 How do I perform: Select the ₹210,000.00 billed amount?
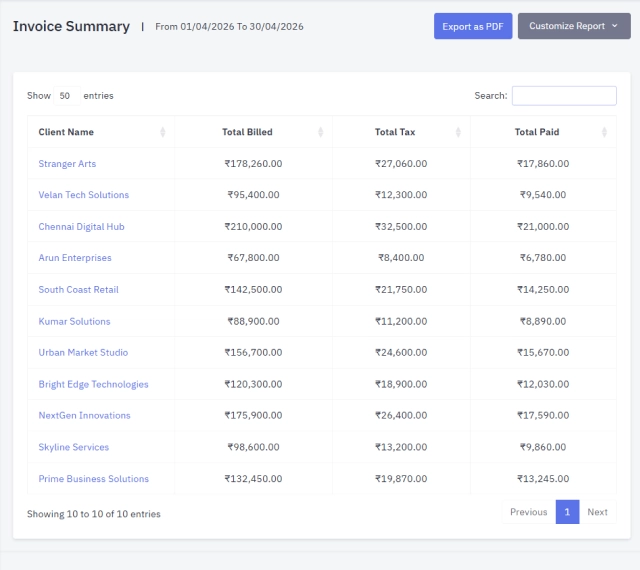253,227
